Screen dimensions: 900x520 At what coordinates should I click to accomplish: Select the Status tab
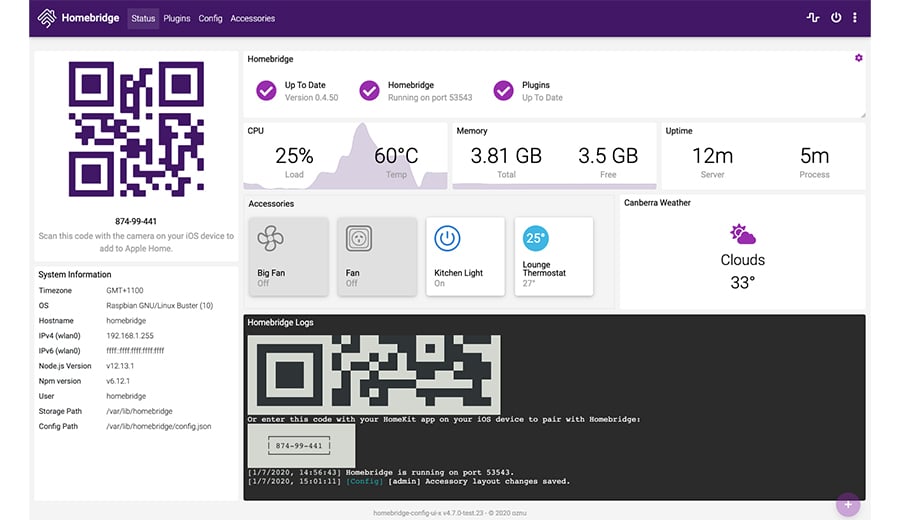point(143,18)
